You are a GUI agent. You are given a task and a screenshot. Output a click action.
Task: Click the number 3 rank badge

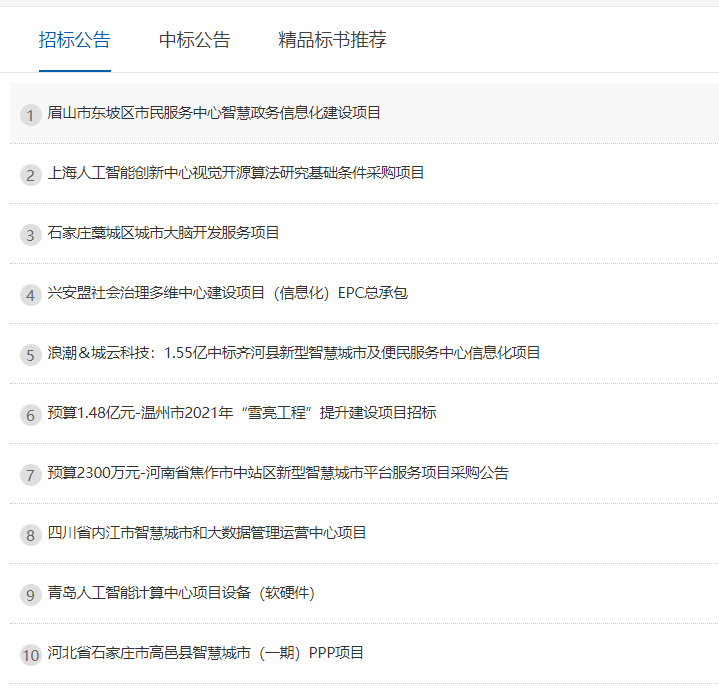31,235
